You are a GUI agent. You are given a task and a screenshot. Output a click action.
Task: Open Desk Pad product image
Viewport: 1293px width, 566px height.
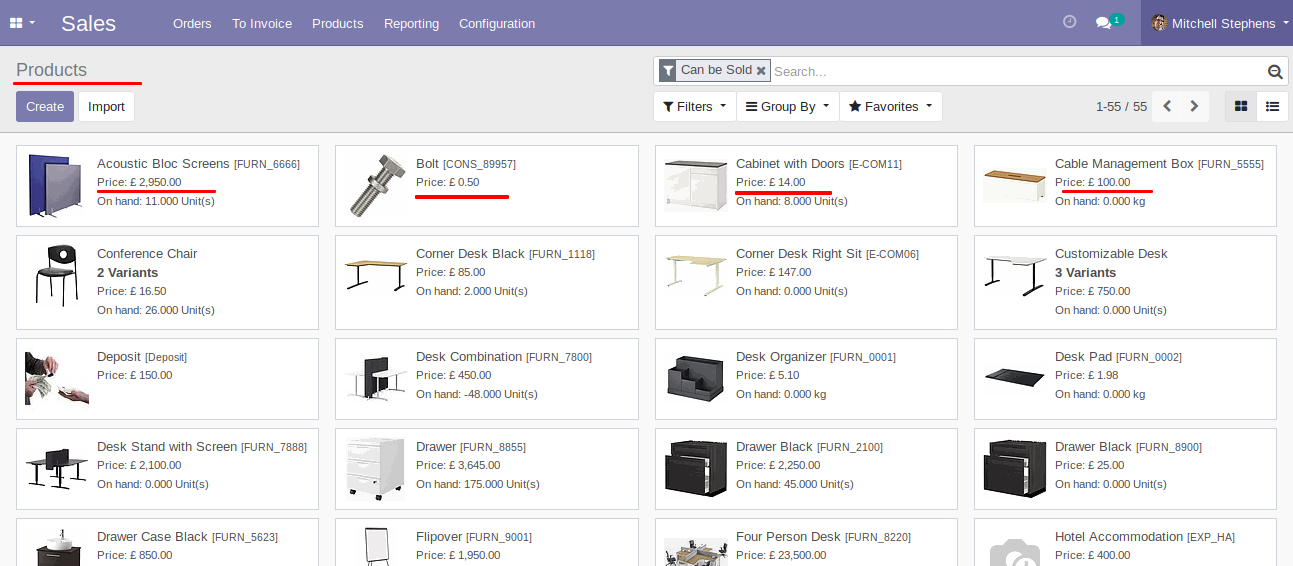coord(1015,377)
